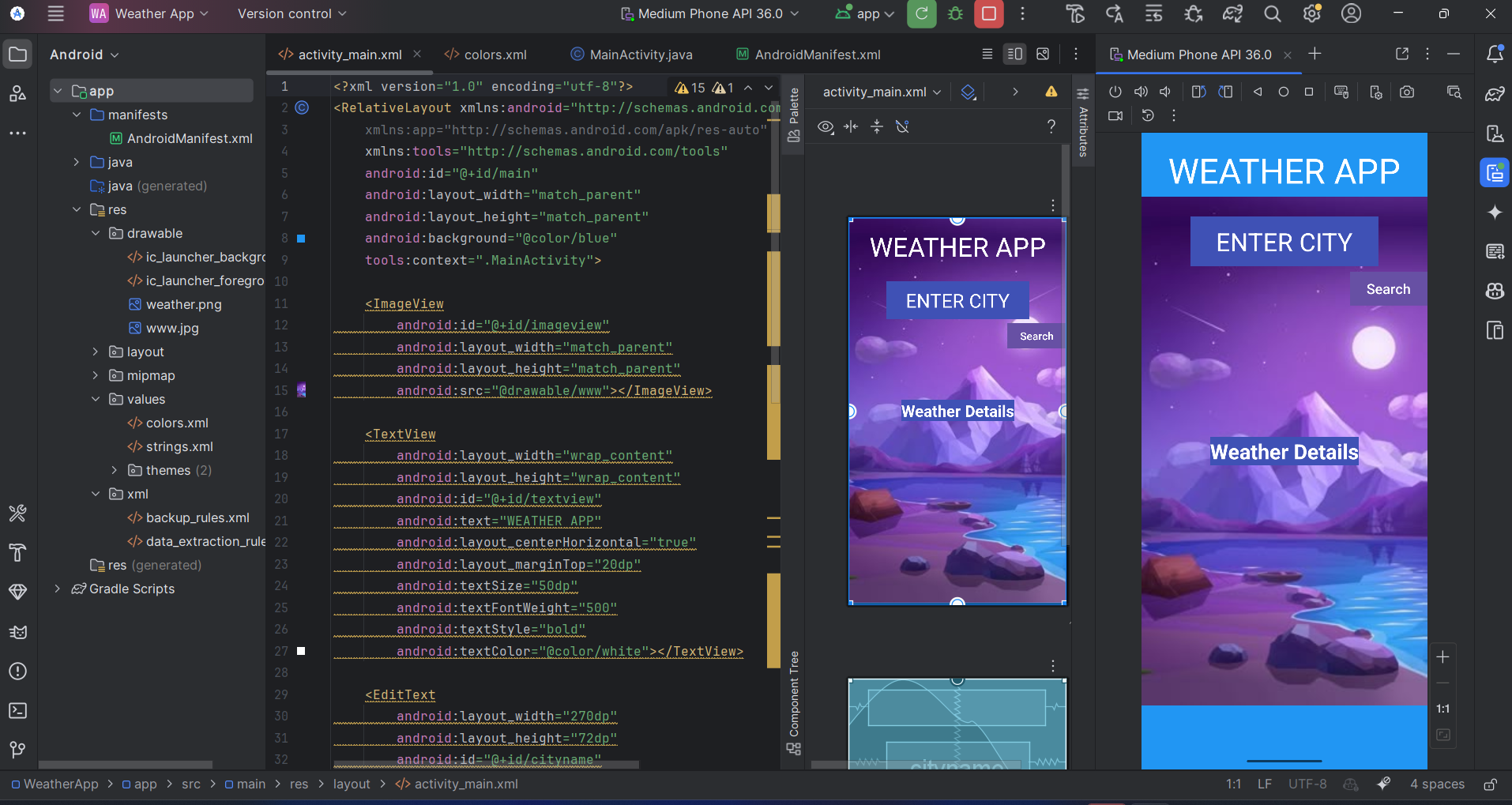Switch to the MainActivity.java tab
Viewport: 1512px width, 805px height.
640,55
